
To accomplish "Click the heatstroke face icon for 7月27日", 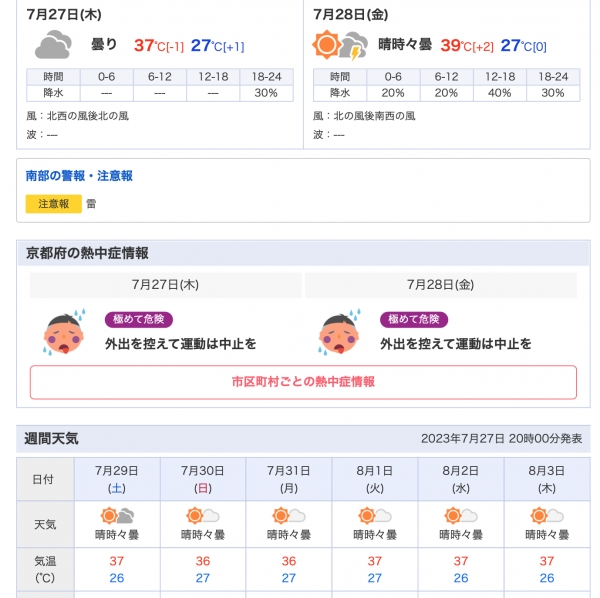I will (64, 332).
